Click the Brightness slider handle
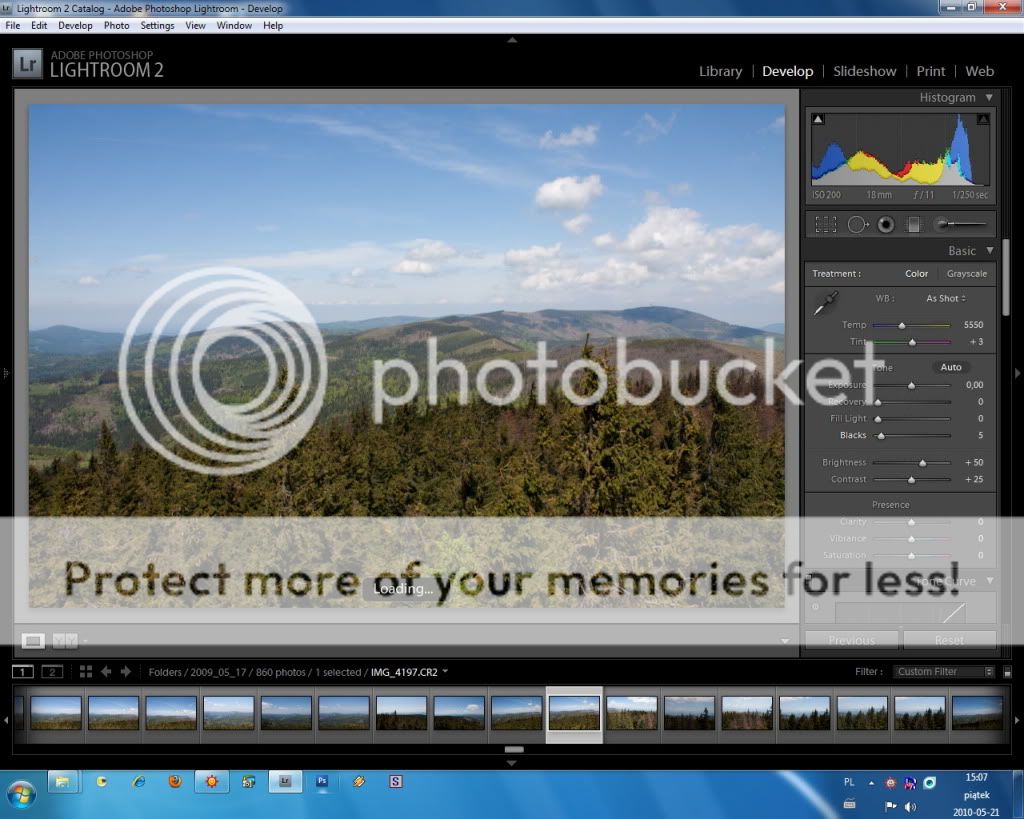The height and width of the screenshot is (819, 1024). point(923,463)
